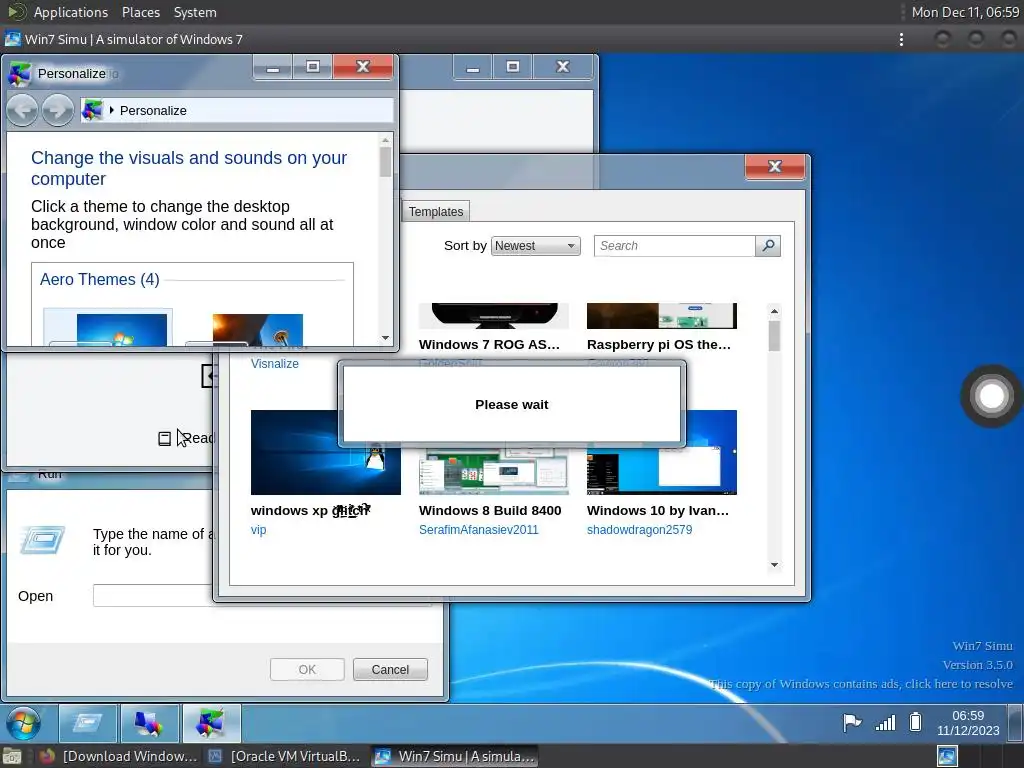
Task: Choose the second Aero theme thumbnail
Action: (x=257, y=329)
